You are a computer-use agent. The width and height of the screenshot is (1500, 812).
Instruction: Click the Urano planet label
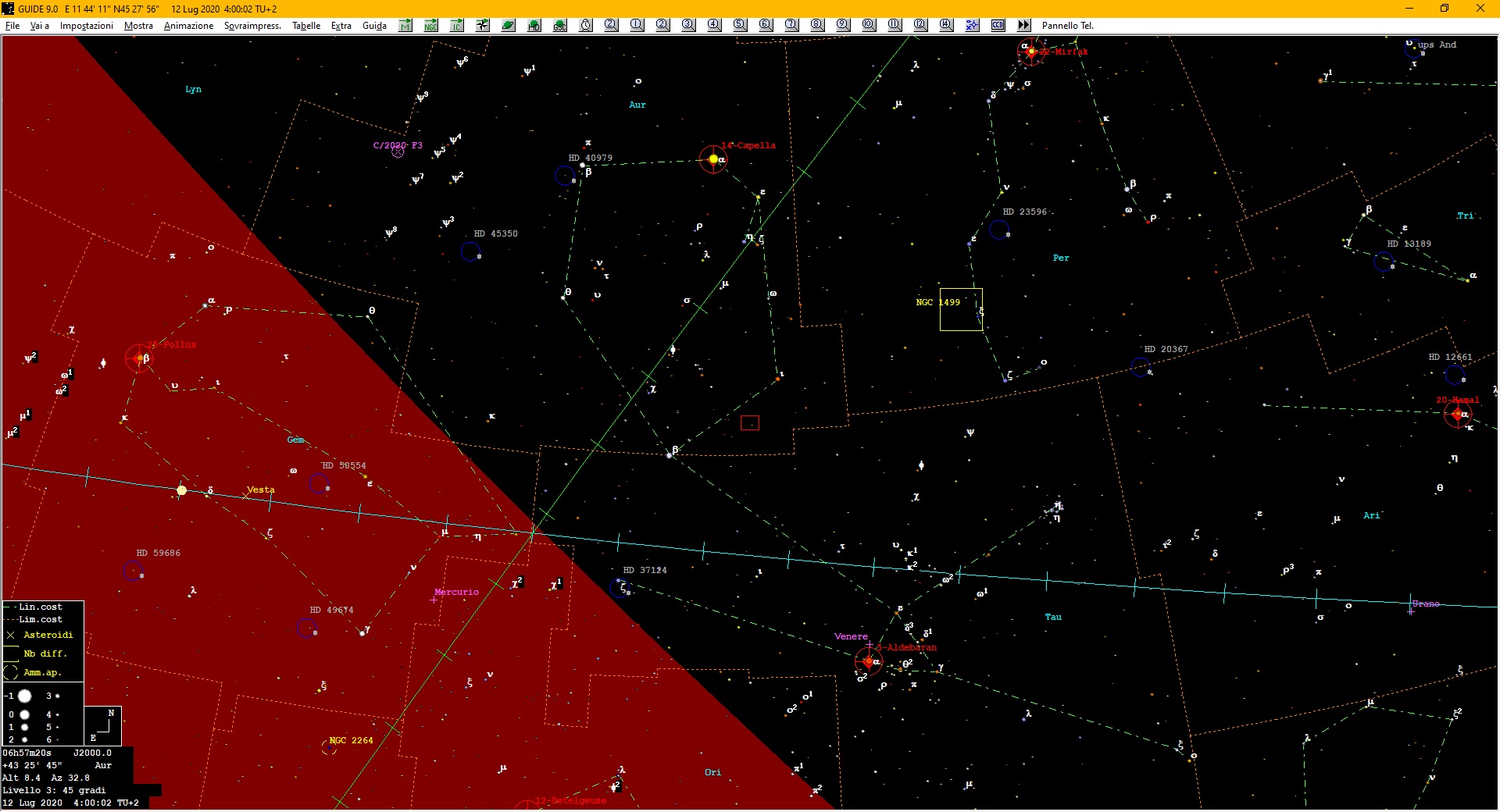1426,604
